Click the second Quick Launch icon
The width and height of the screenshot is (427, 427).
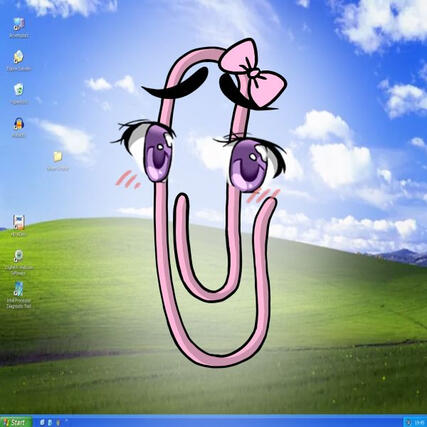50,422
